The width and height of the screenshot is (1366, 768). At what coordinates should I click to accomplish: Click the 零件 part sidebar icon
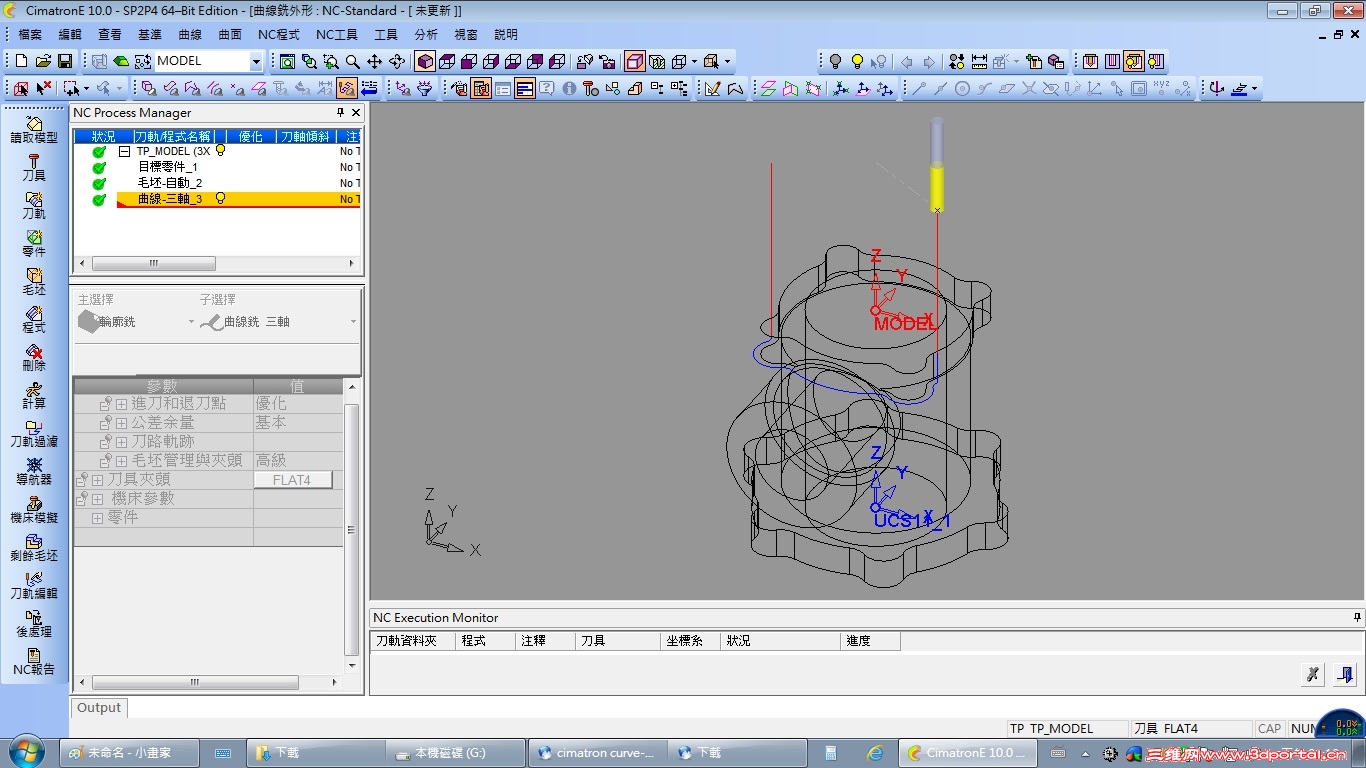(34, 244)
